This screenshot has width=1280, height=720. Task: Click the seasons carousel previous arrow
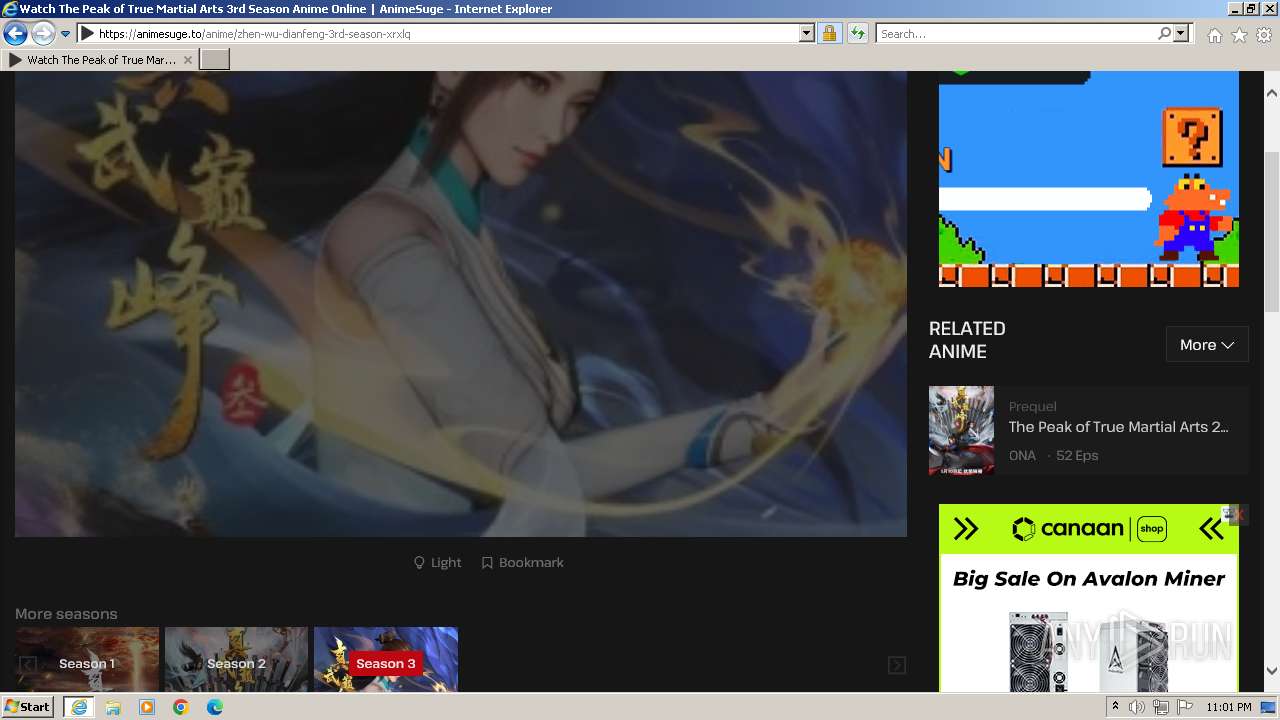tap(28, 665)
